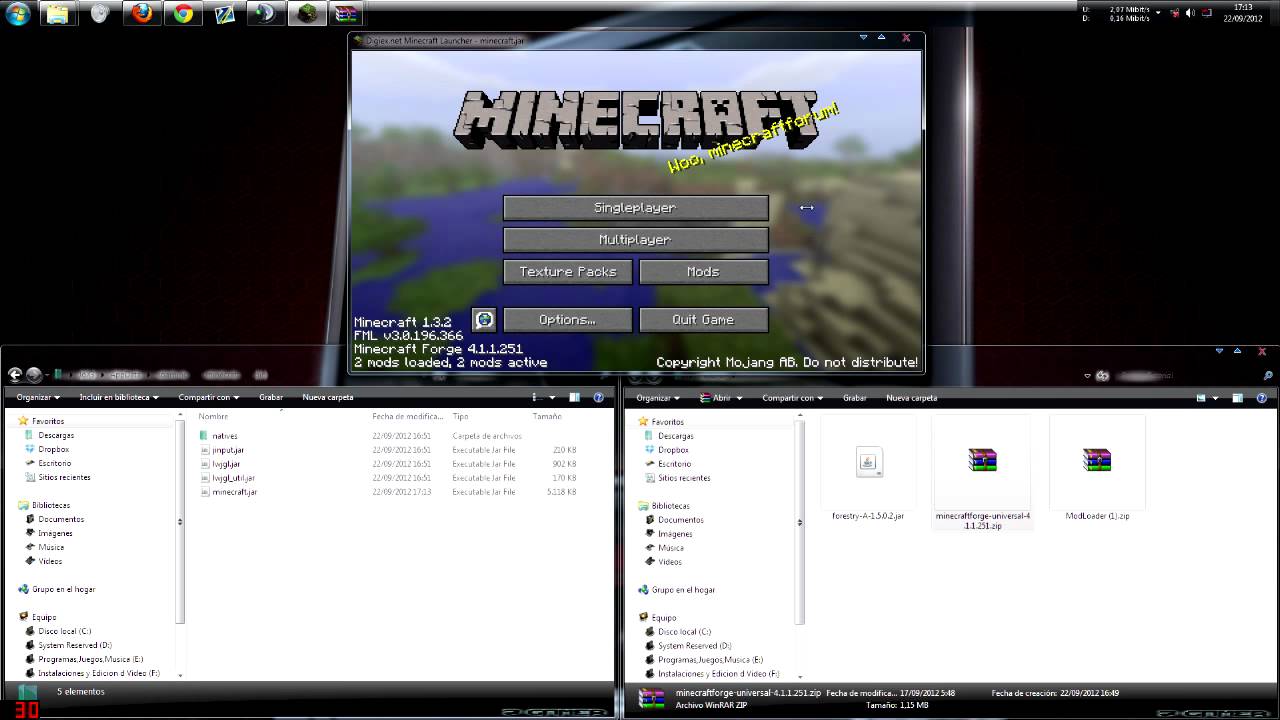Start Singleplayer in Minecraft menu
Viewport: 1280px width, 720px height.
click(x=636, y=208)
